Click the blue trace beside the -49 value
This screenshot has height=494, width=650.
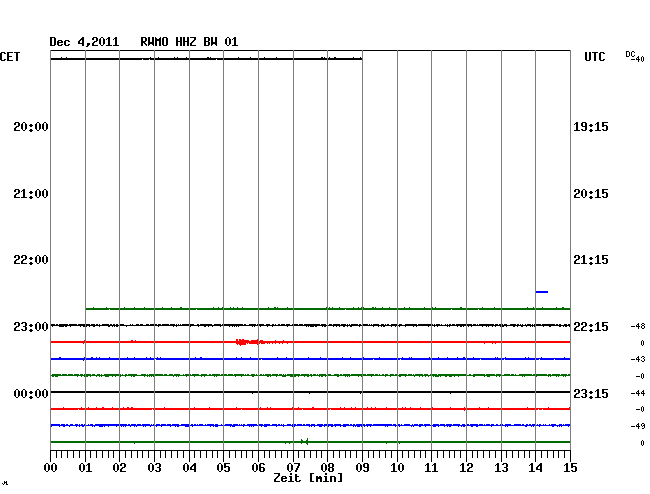pos(310,425)
